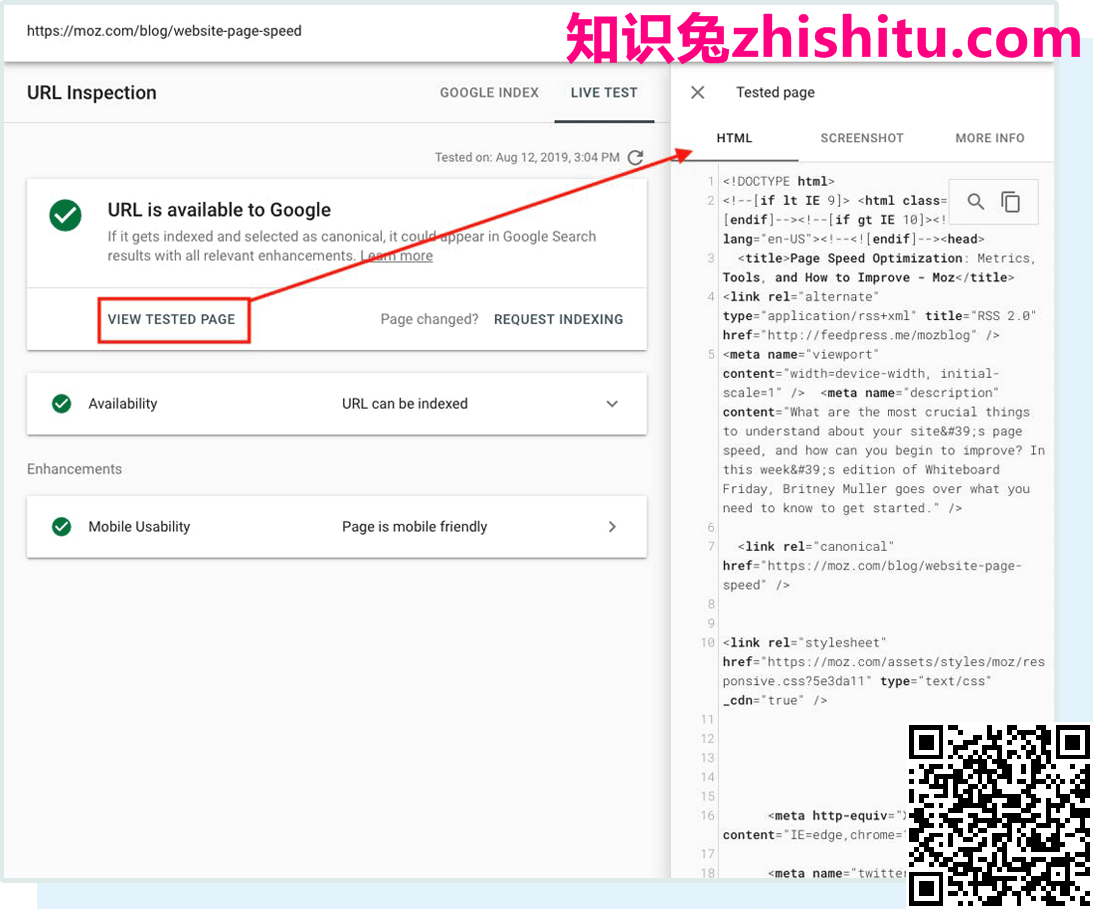1093x909 pixels.
Task: Click the 'Mobile Usability' row label
Action: point(139,526)
